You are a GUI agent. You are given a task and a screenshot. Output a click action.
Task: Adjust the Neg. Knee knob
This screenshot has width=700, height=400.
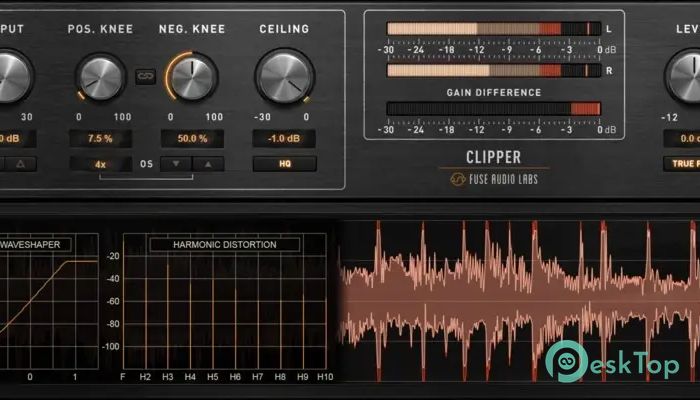193,77
